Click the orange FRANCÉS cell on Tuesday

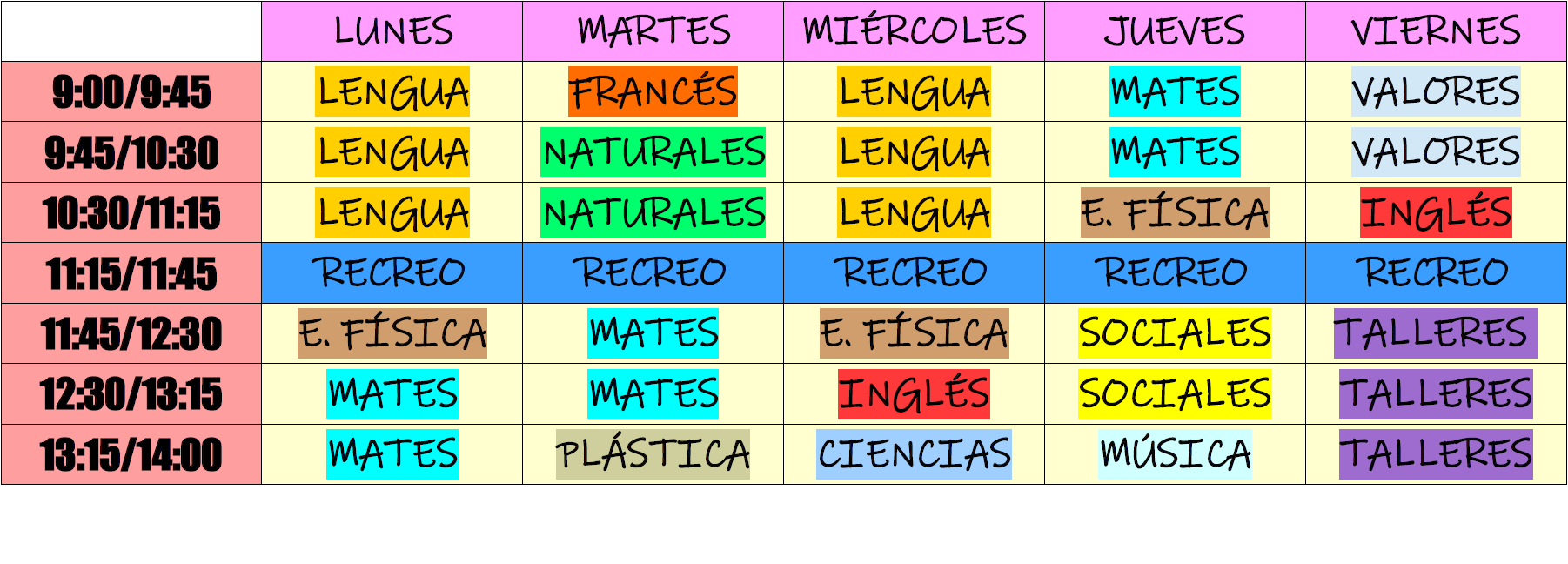(x=653, y=91)
